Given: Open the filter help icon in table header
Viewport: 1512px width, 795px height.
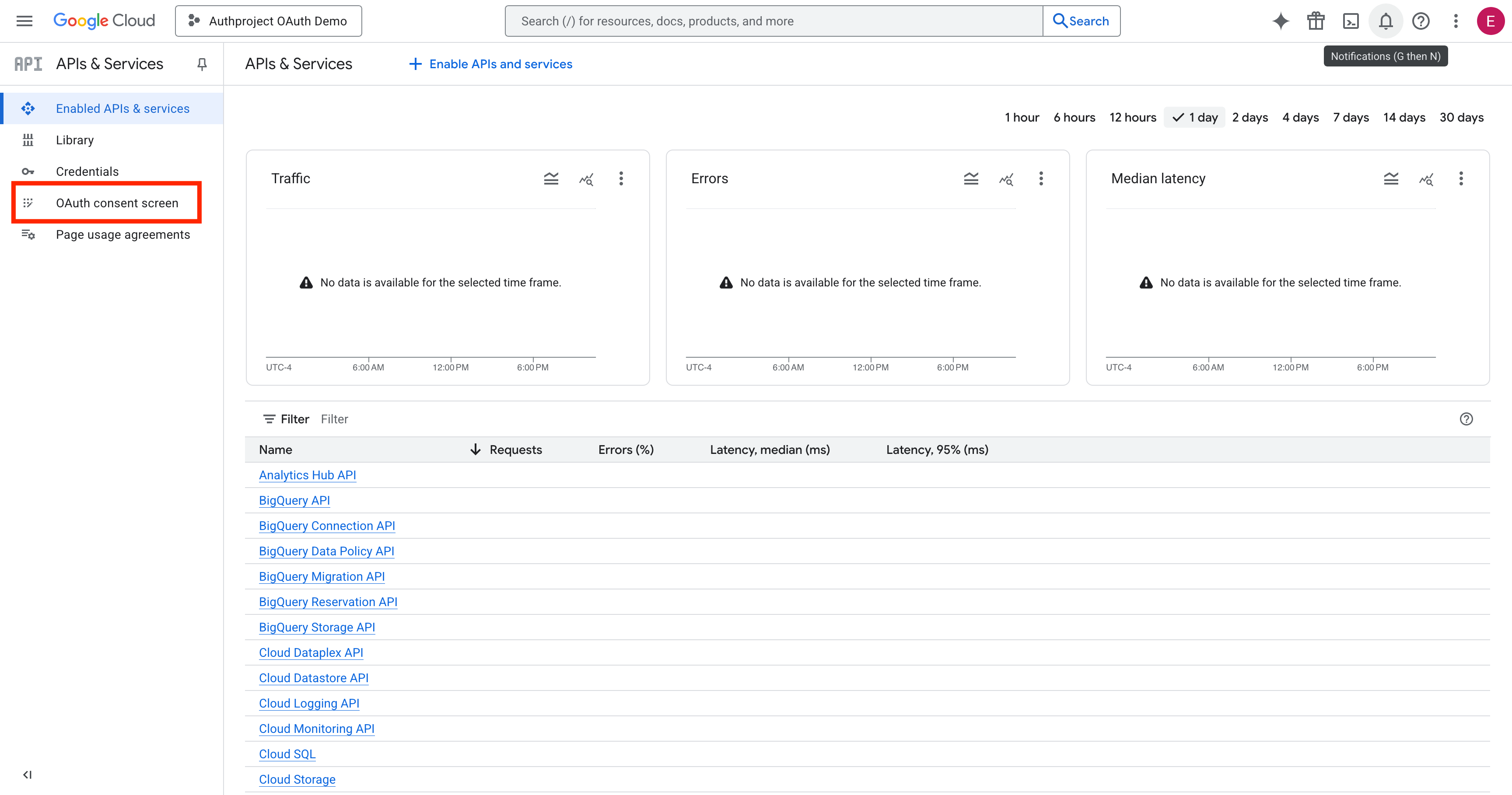Looking at the screenshot, I should 1466,419.
